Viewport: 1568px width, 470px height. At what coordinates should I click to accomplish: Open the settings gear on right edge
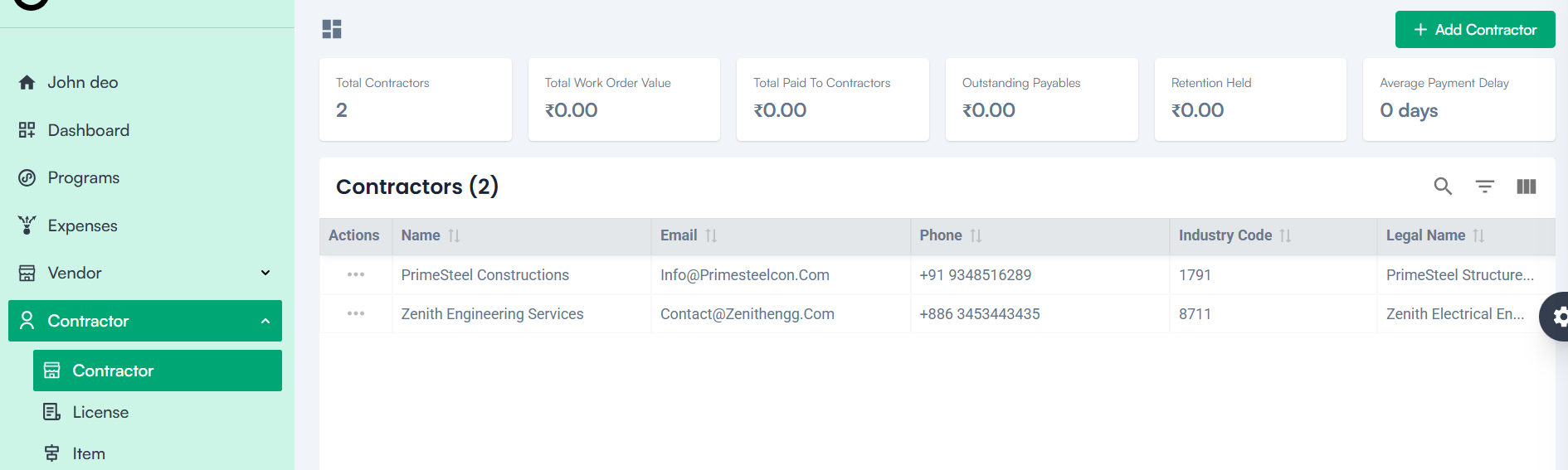pyautogui.click(x=1557, y=317)
